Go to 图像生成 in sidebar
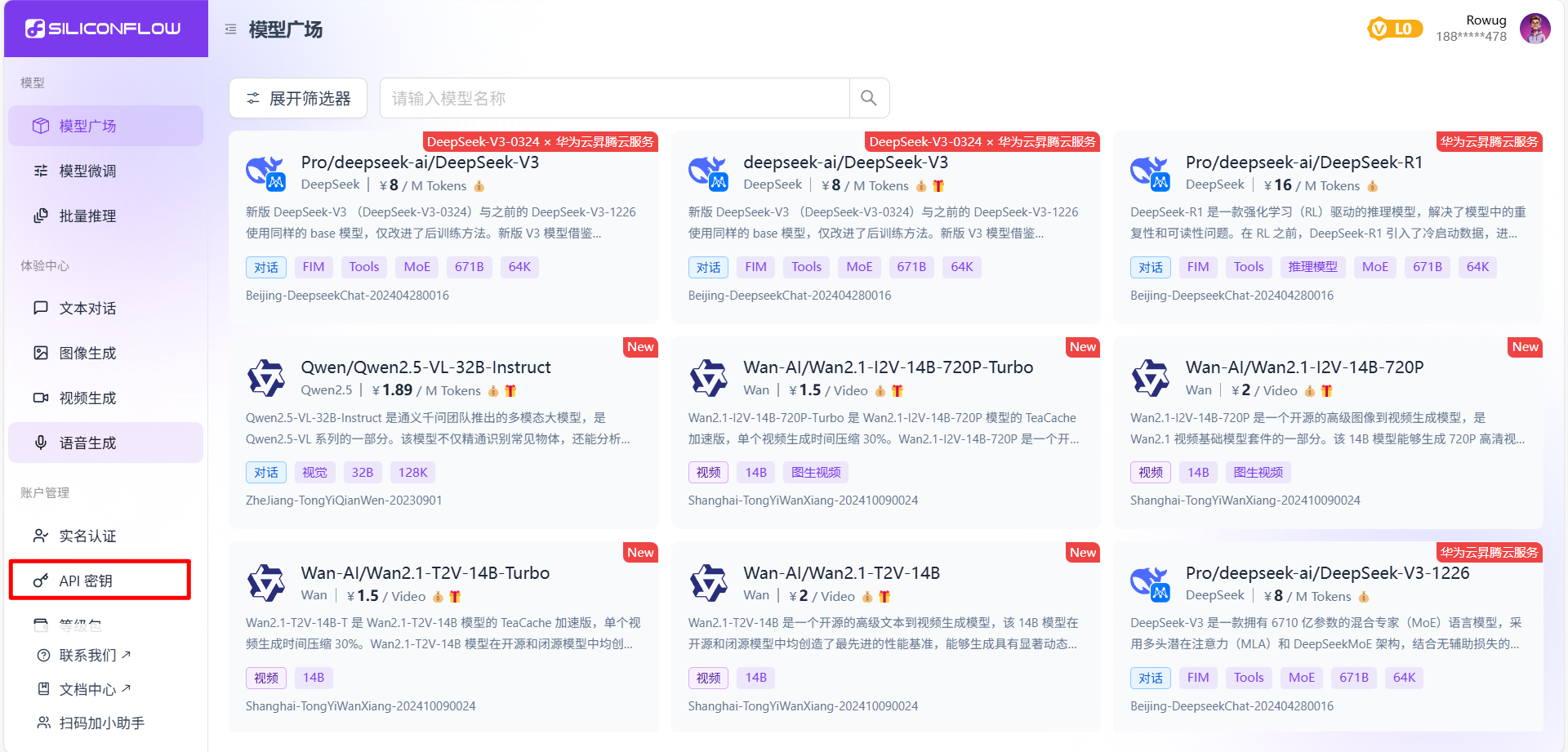 pos(105,353)
